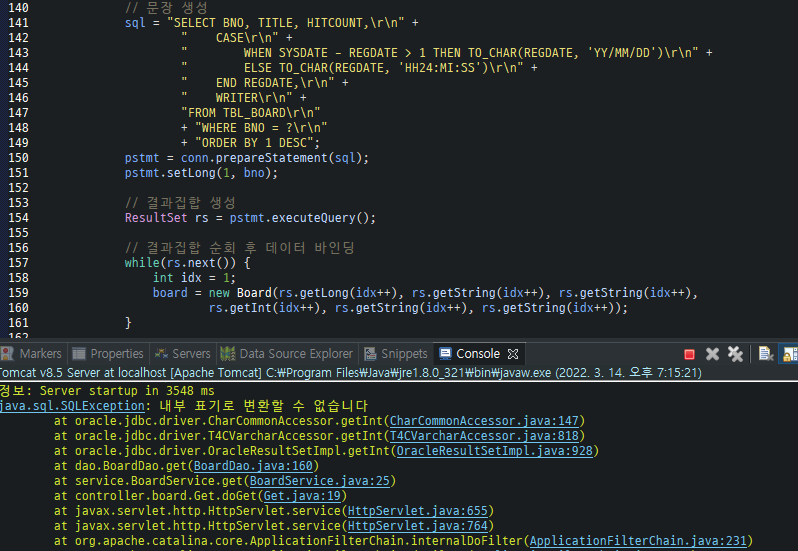Open CharCommonAccessor.java:147 stack trace link
The width and height of the screenshot is (798, 551).
[484, 421]
